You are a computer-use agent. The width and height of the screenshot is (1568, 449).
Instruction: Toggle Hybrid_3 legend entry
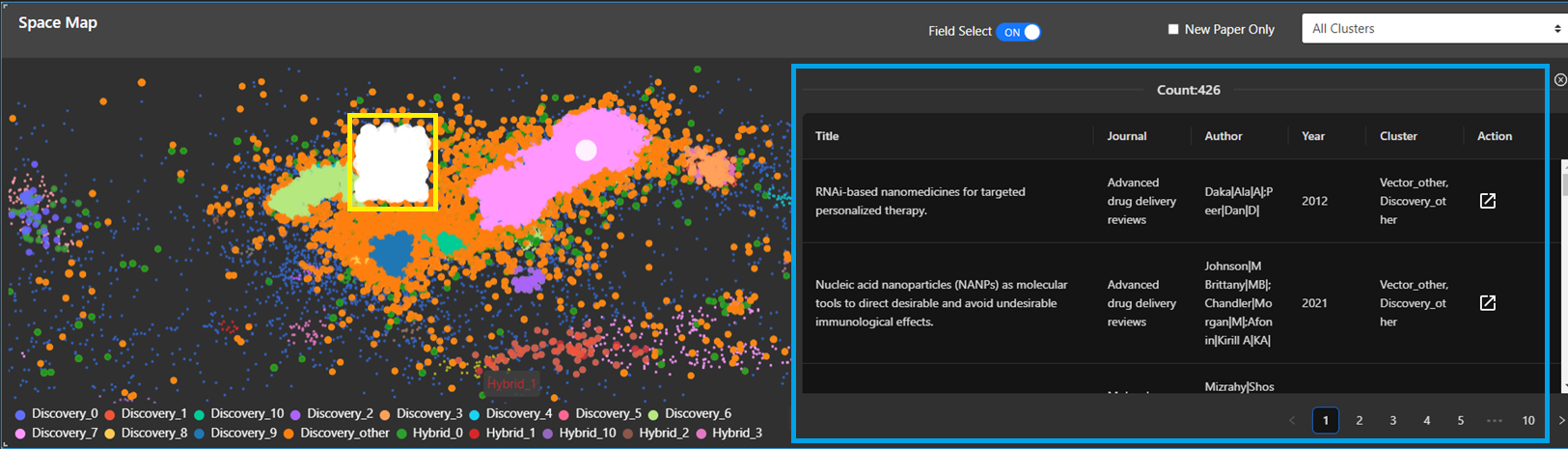click(728, 433)
